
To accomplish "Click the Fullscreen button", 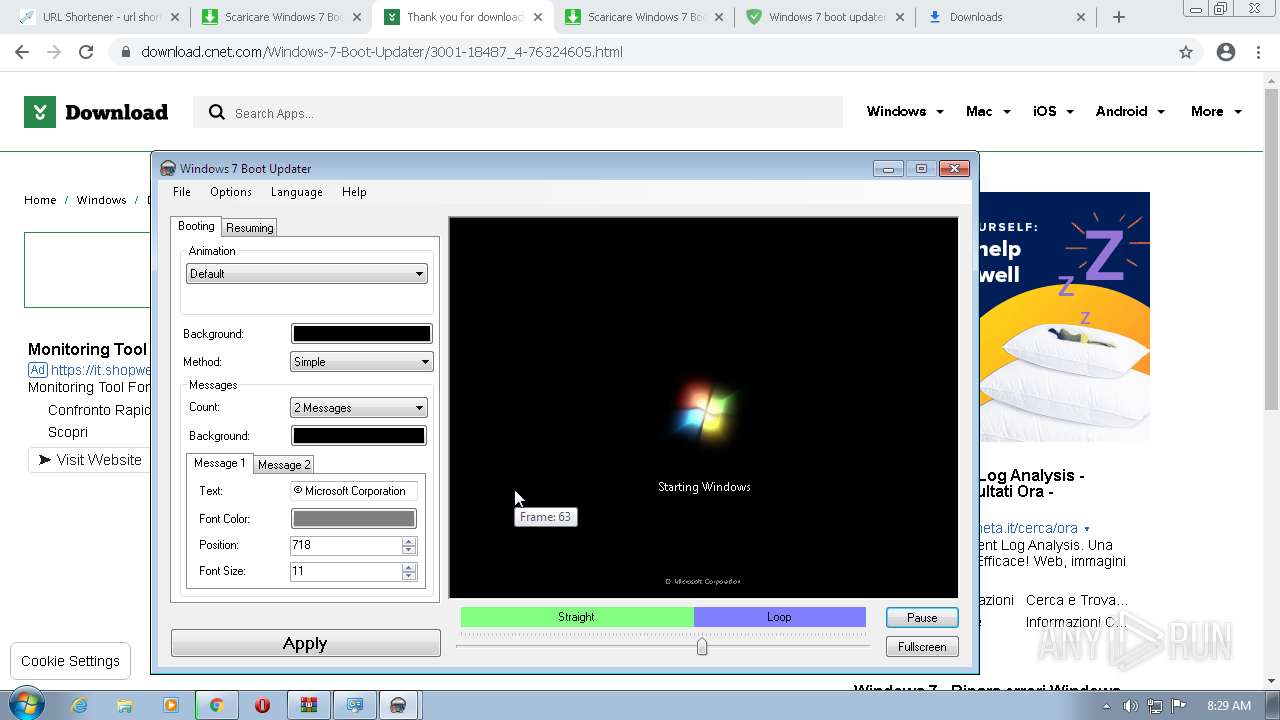I will tap(922, 647).
